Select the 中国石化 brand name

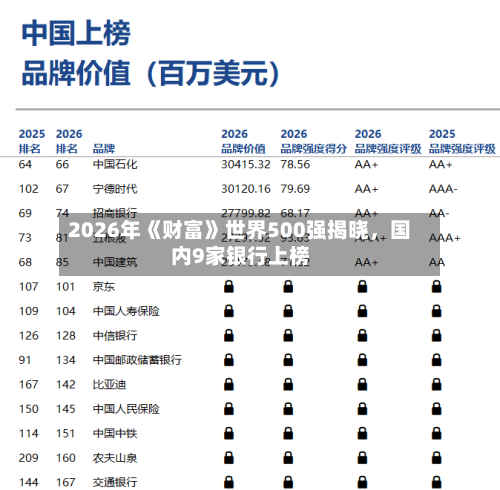pyautogui.click(x=115, y=164)
